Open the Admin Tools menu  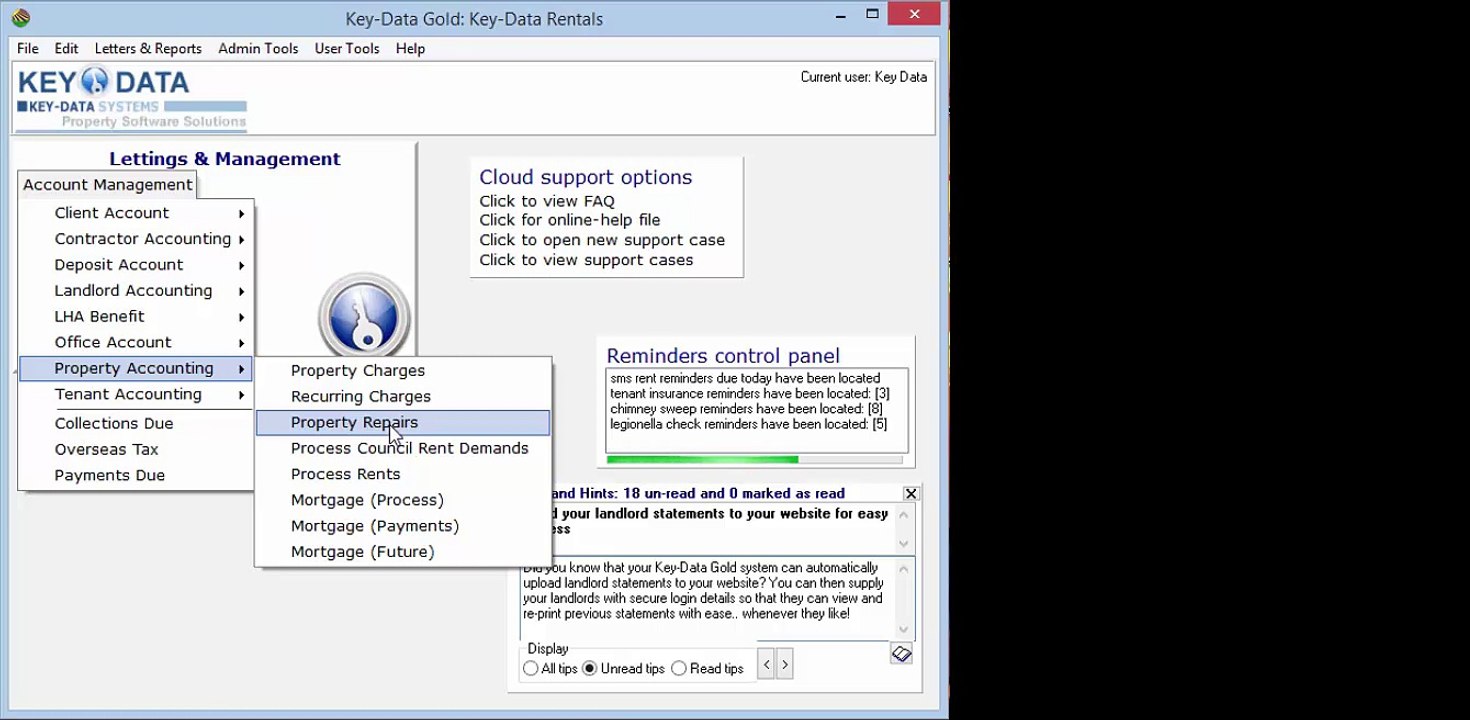pos(258,49)
